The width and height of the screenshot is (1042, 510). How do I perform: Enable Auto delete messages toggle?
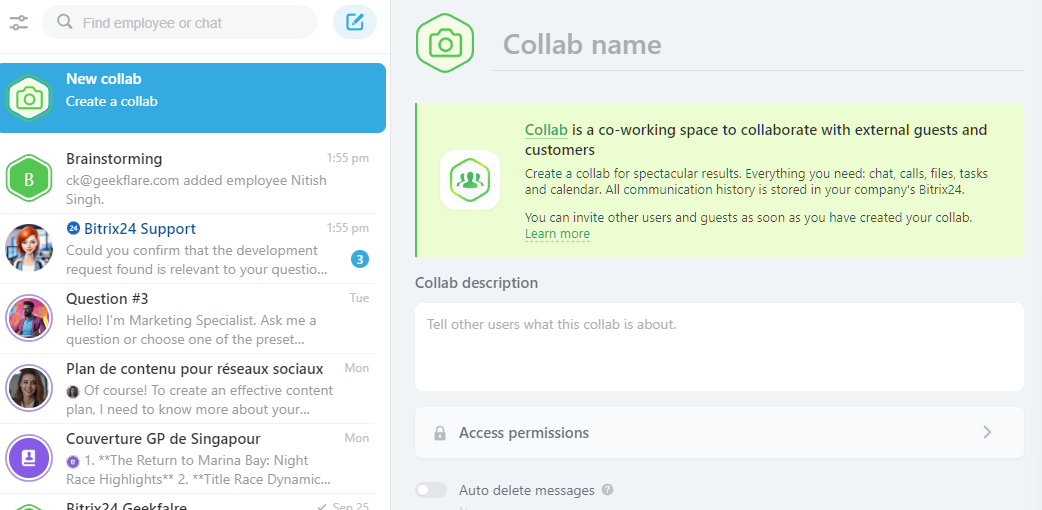click(x=431, y=490)
